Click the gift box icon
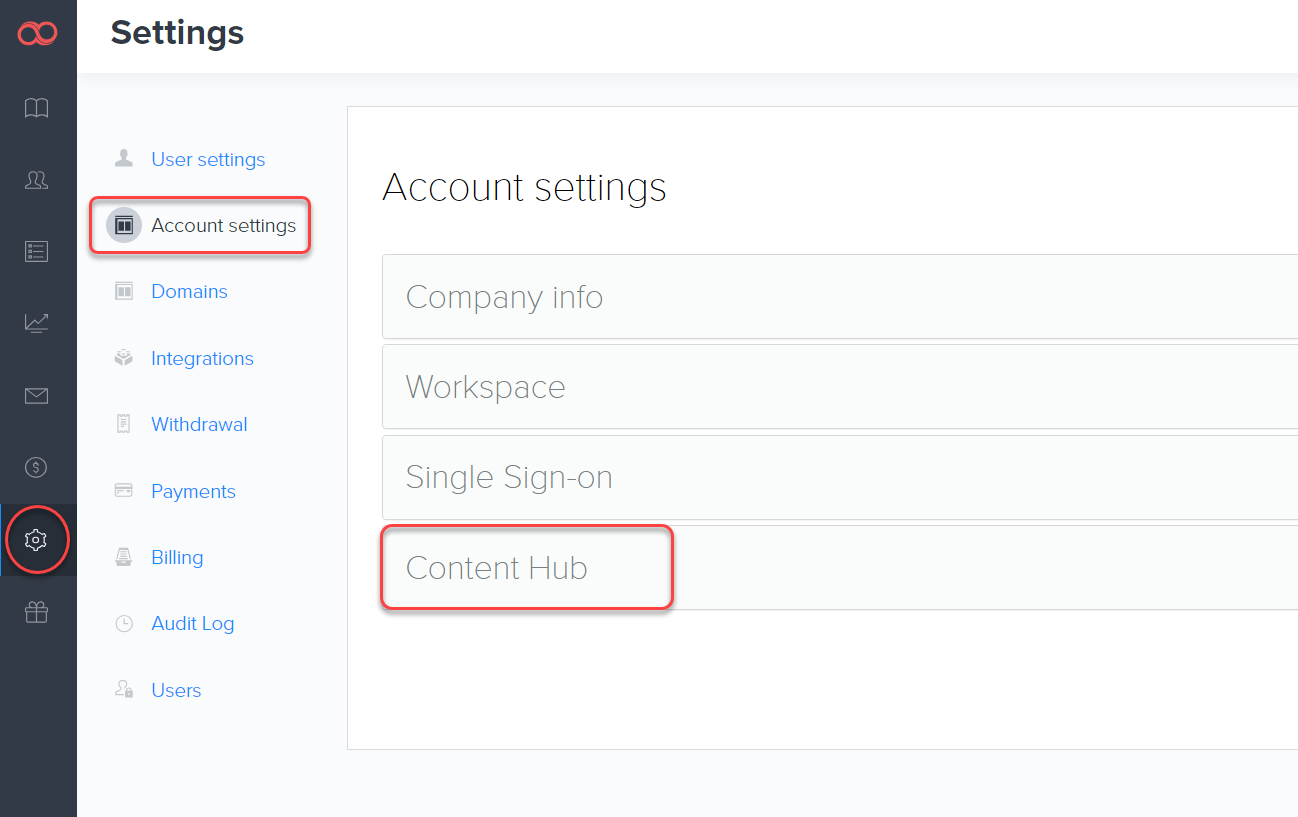Image resolution: width=1298 pixels, height=817 pixels. tap(37, 612)
